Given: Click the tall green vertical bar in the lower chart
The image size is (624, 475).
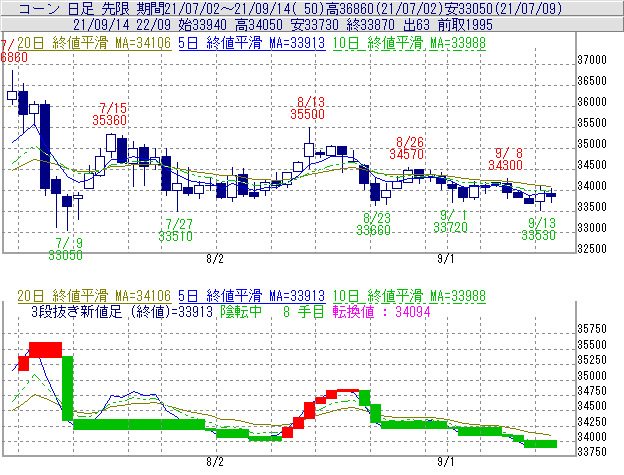Looking at the screenshot, I should click(x=68, y=388).
